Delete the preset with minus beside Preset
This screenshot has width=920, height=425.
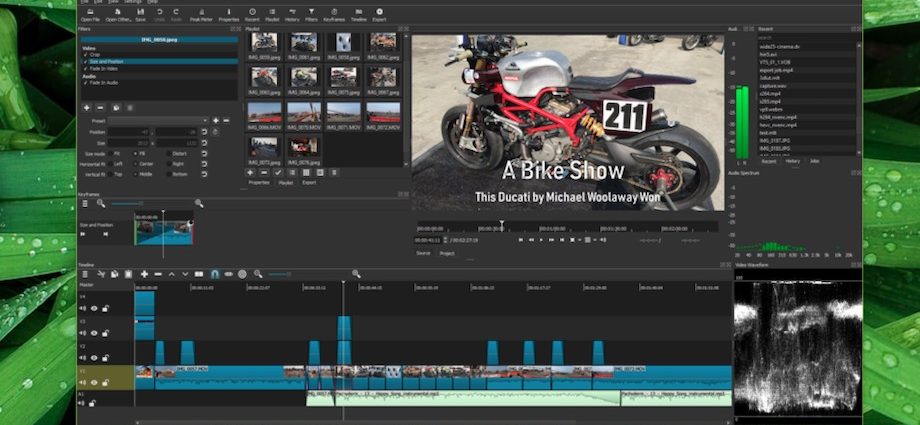pos(226,120)
